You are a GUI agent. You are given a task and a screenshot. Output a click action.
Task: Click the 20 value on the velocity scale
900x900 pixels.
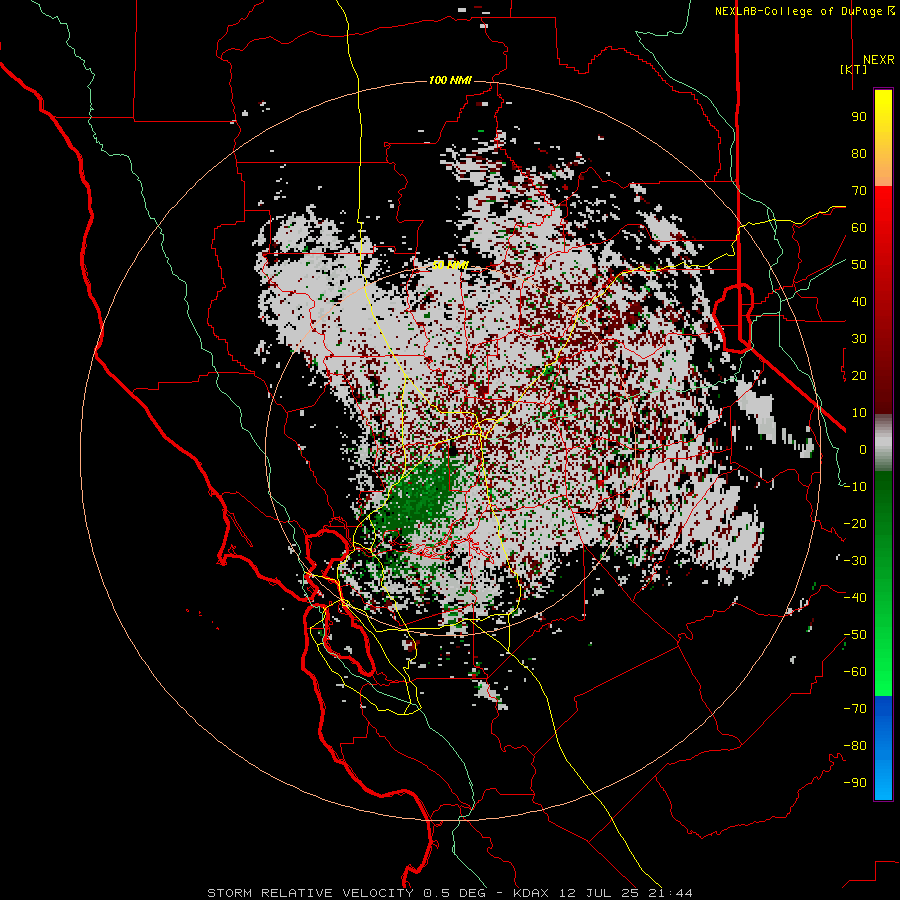[x=859, y=376]
